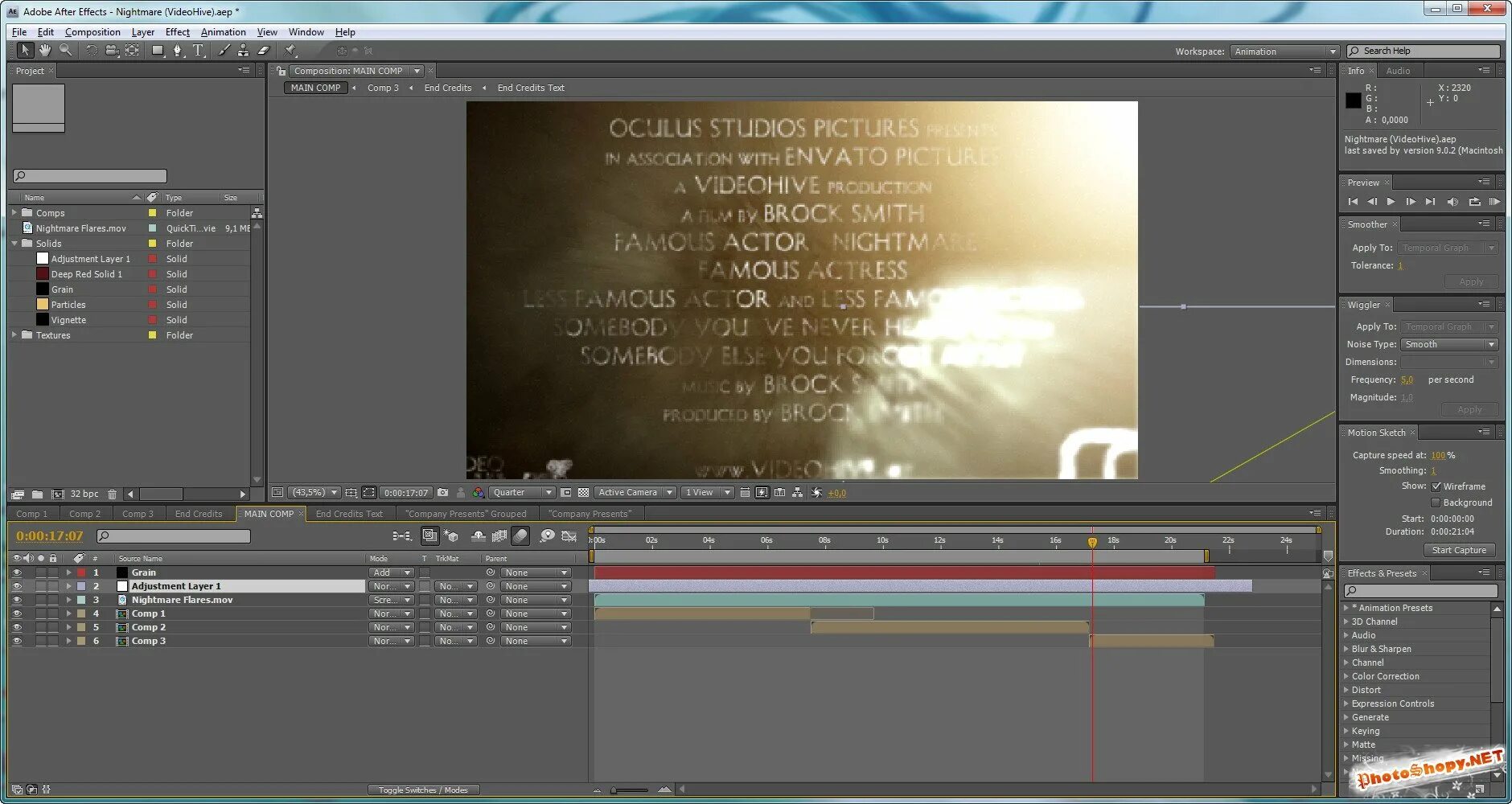Open the Quarter resolution dropdown
This screenshot has height=804, width=1512.
(522, 492)
